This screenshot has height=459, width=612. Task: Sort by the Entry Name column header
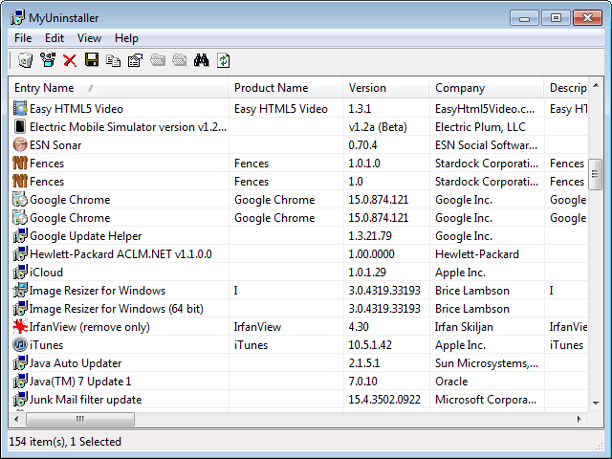click(x=118, y=88)
